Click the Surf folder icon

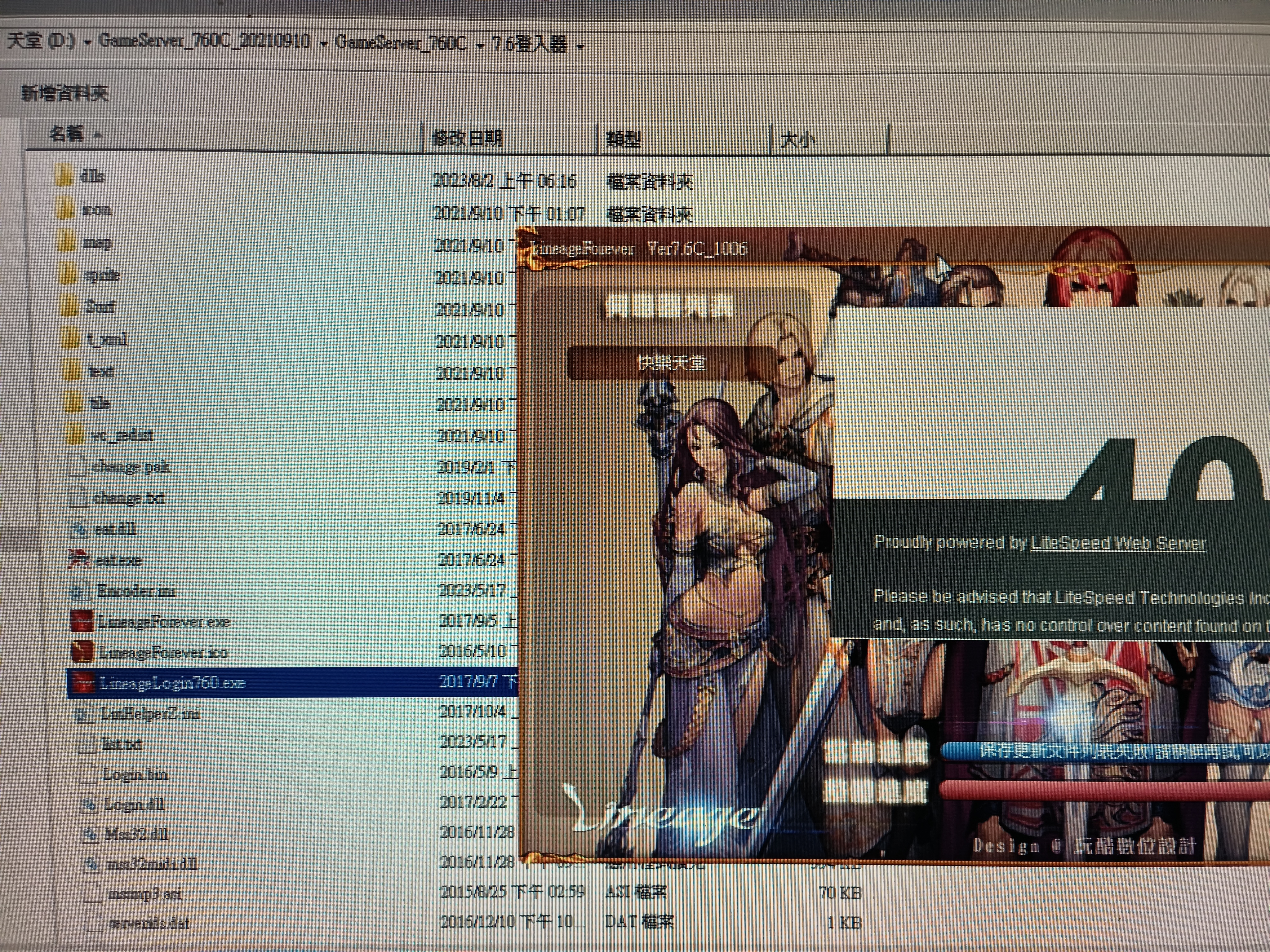click(x=69, y=306)
